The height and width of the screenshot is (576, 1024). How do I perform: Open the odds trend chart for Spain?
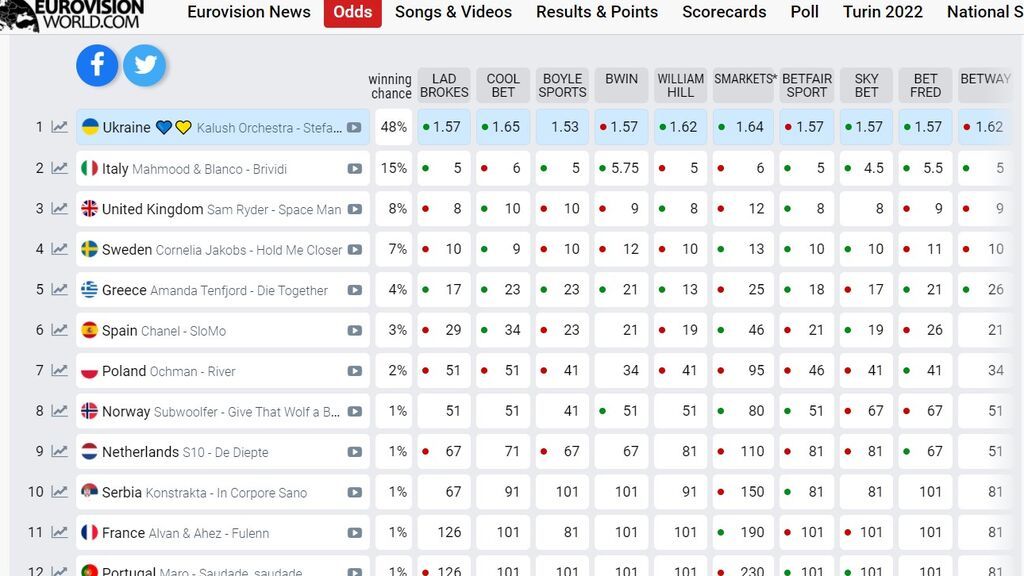coord(59,330)
